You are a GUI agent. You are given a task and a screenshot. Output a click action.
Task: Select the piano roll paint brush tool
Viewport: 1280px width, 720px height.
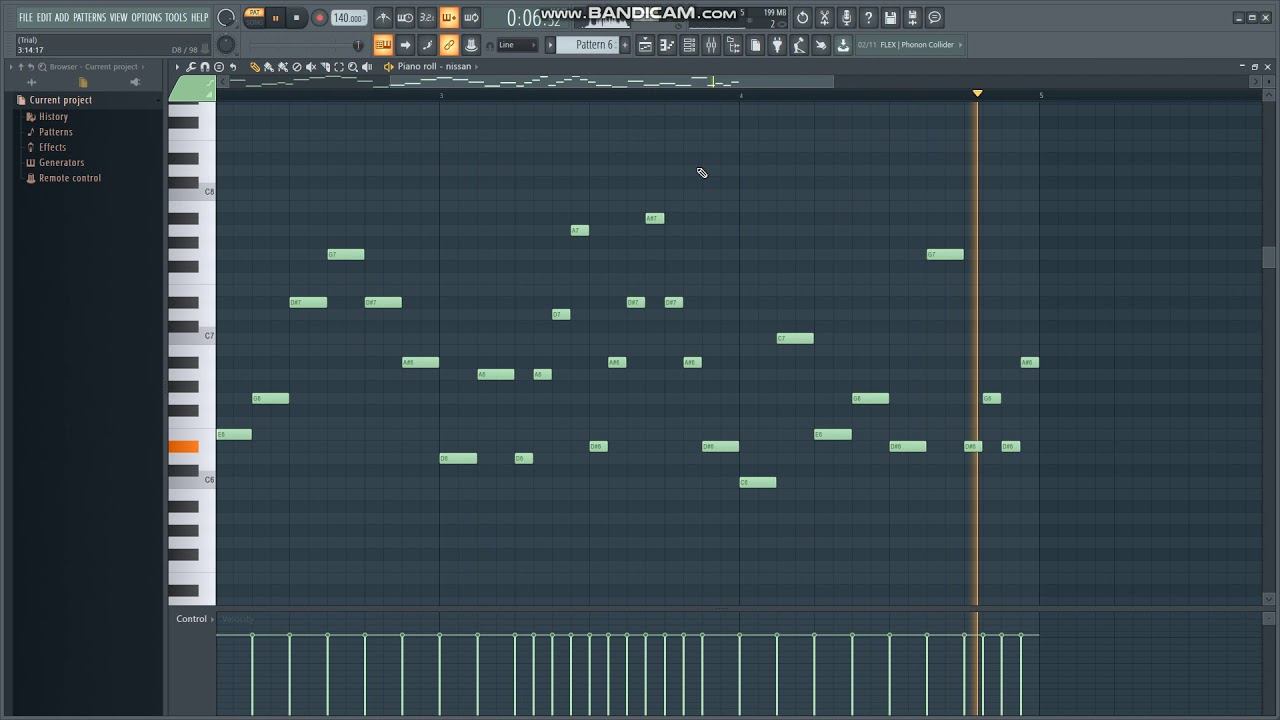[x=269, y=67]
